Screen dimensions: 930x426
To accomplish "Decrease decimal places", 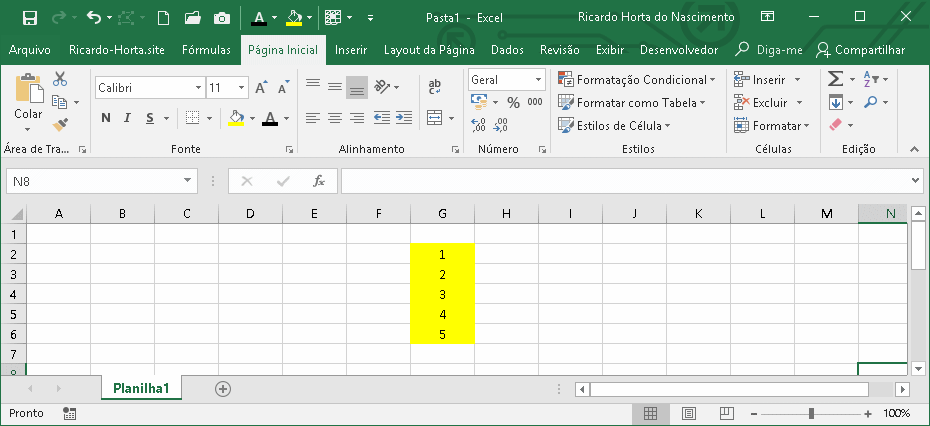I will [501, 125].
